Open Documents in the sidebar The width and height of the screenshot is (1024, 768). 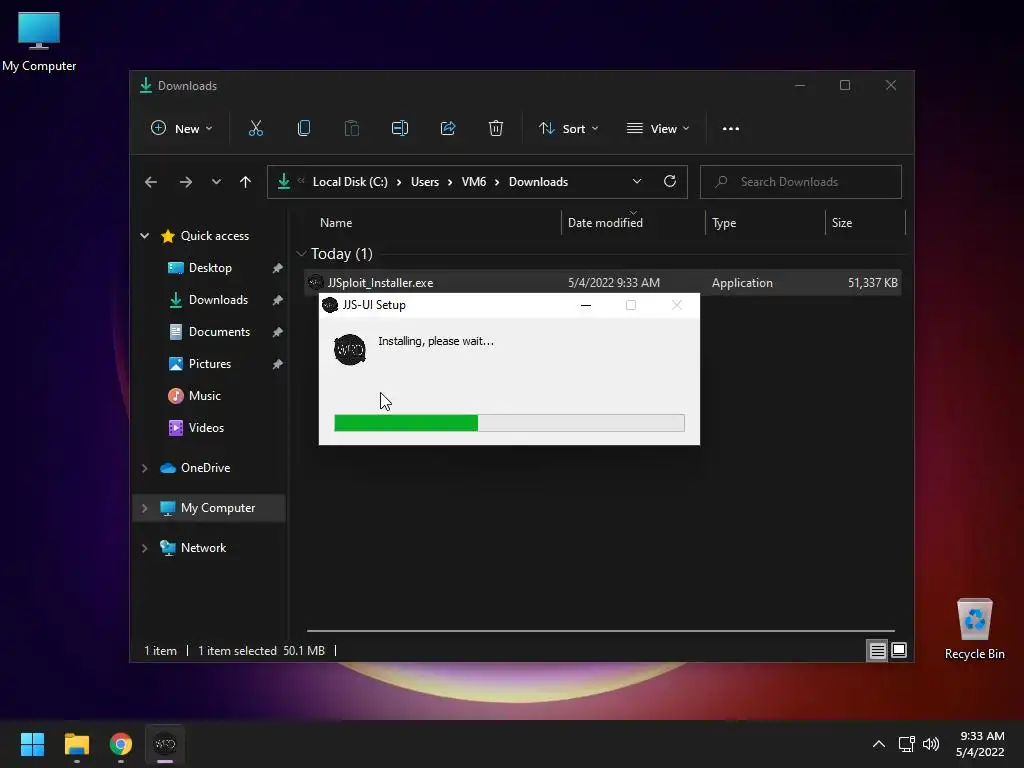pyautogui.click(x=219, y=332)
